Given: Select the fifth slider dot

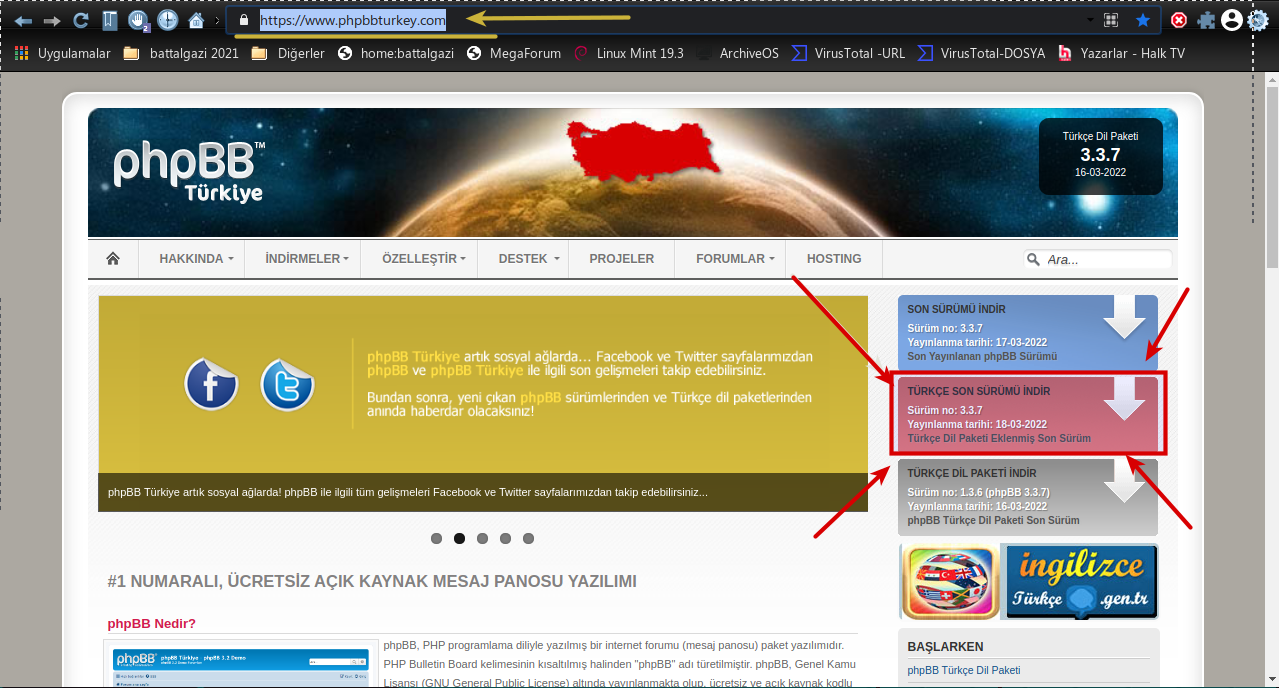Looking at the screenshot, I should point(528,538).
